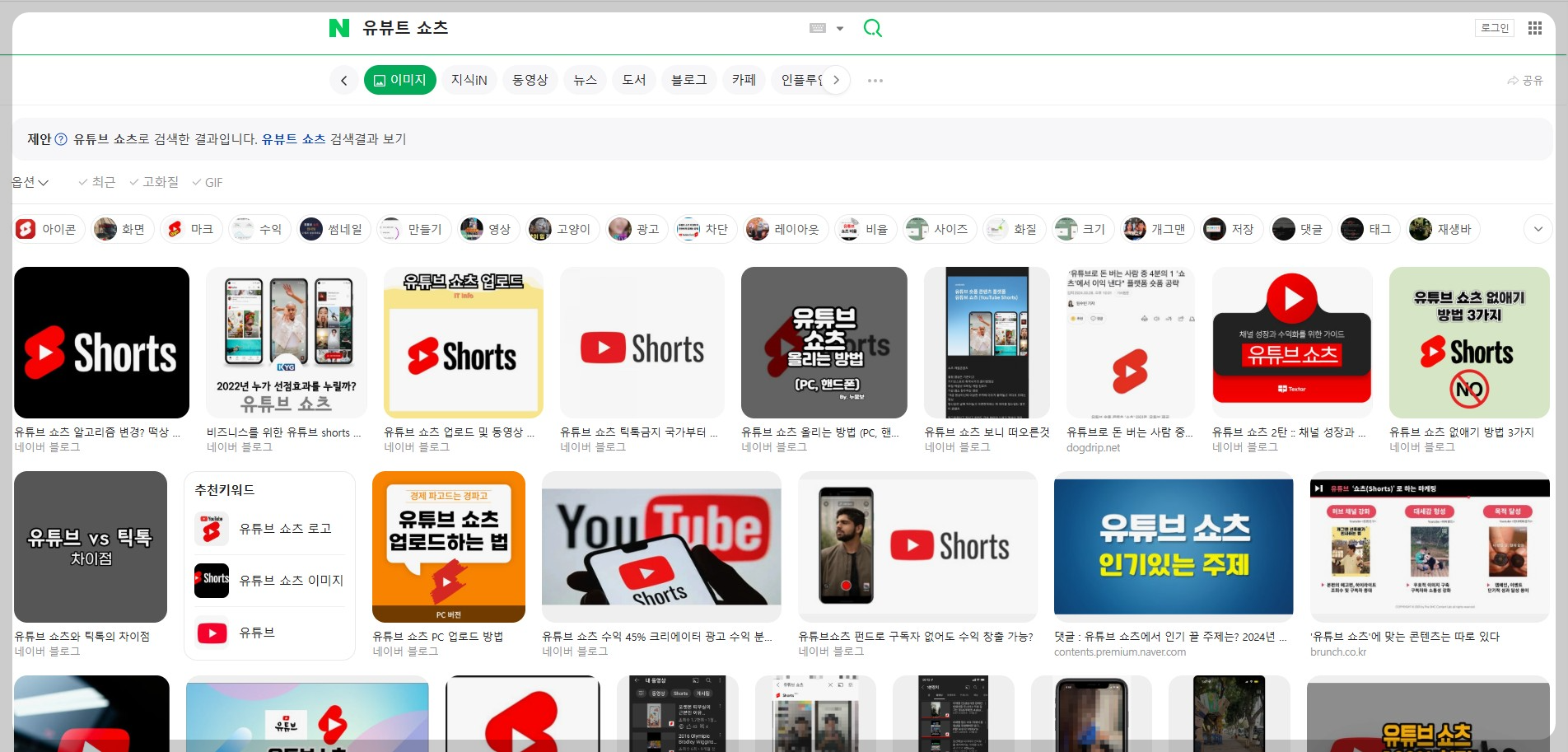Click recommended keyword 유튜브 쇼츠 로고
The height and width of the screenshot is (752, 1568).
[x=269, y=529]
